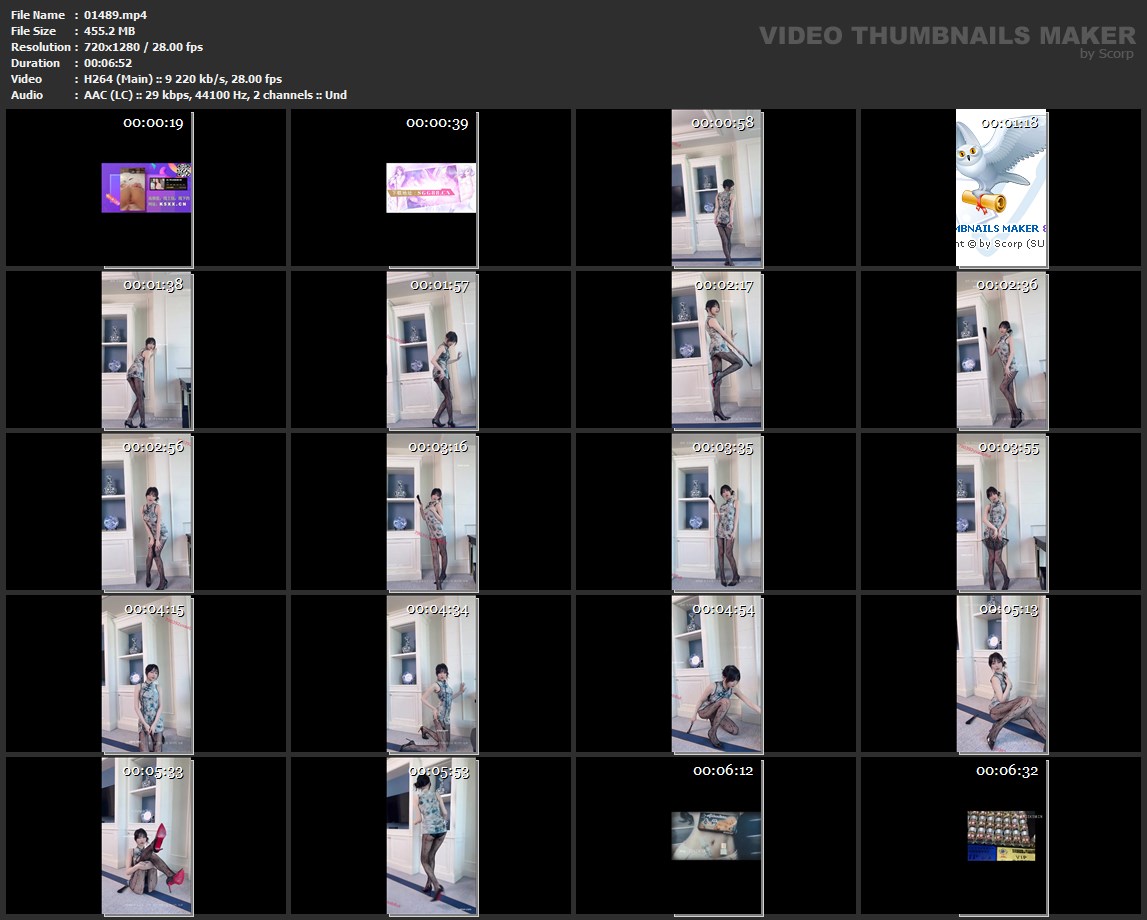Select the thumbnail stamped 00:01:38
Screen dimensions: 1147x920
[x=147, y=350]
